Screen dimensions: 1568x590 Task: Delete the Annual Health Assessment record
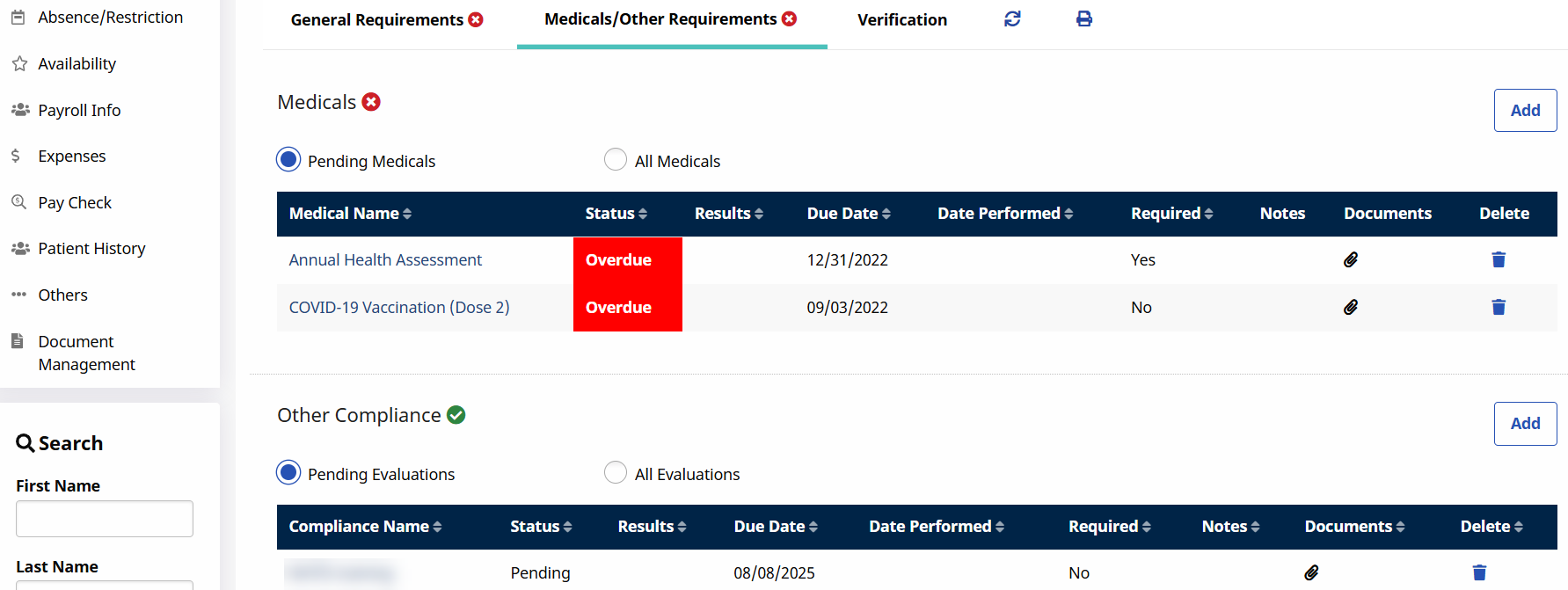pyautogui.click(x=1499, y=259)
